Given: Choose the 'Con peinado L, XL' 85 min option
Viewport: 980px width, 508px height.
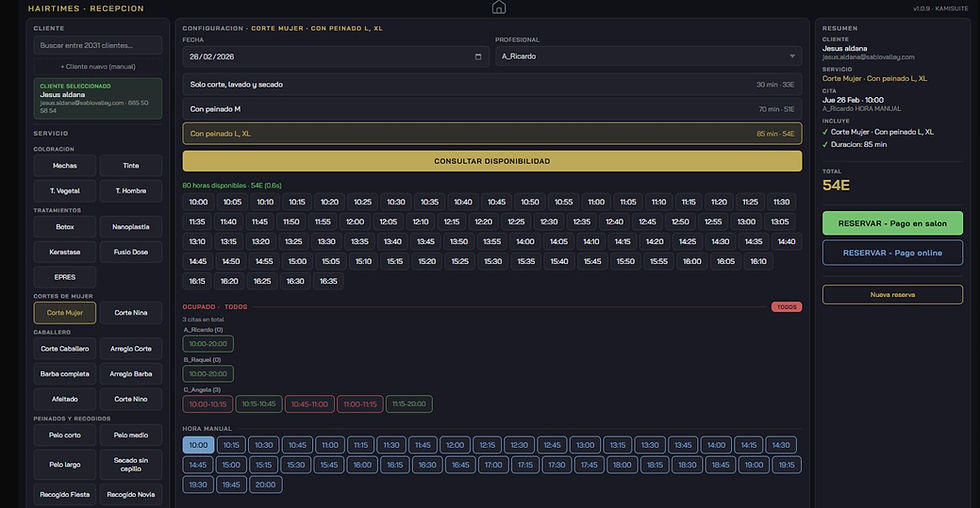Looking at the screenshot, I should coord(492,133).
